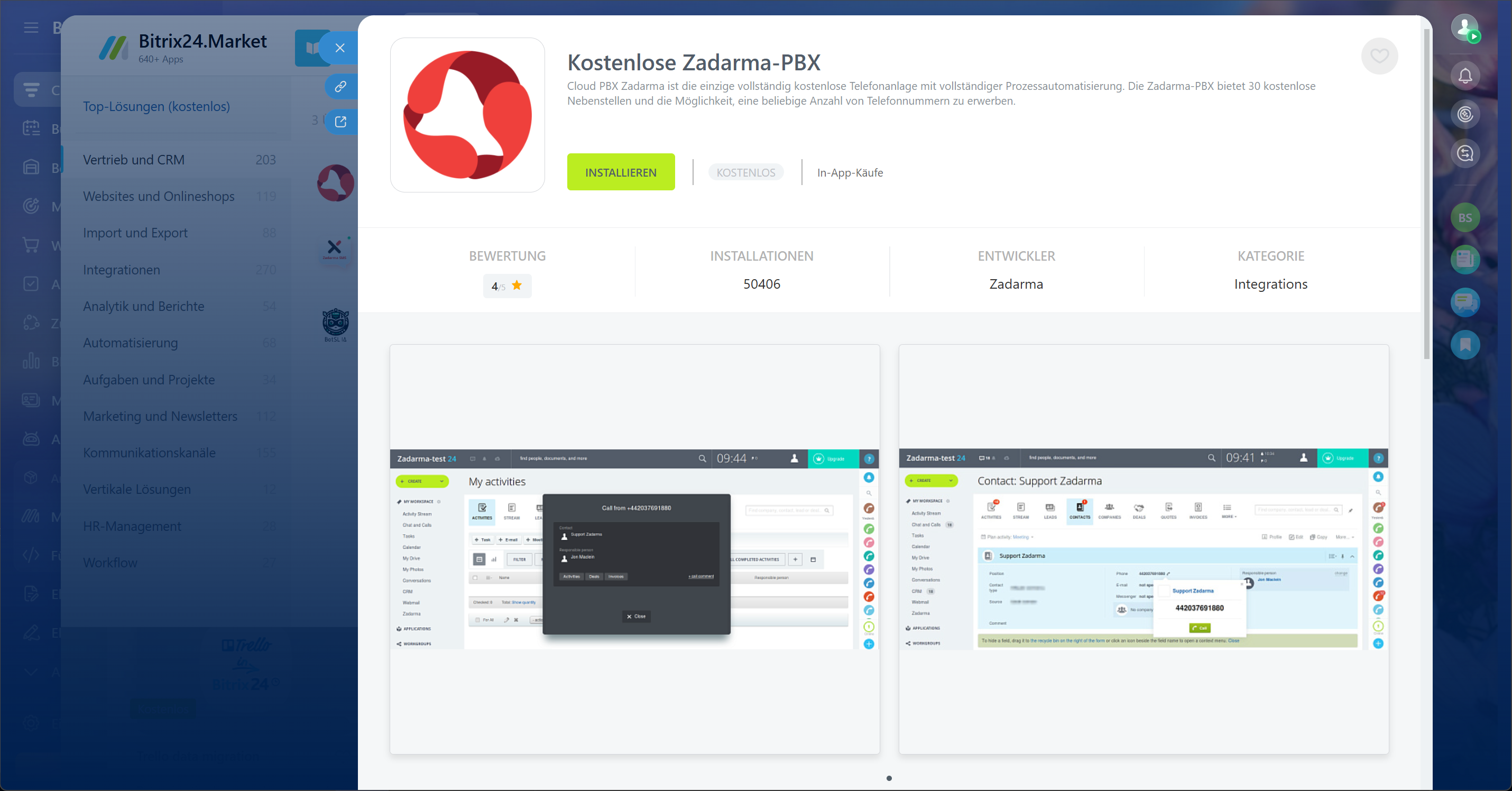Open the My activities screenshot
This screenshot has height=791, width=1512.
coord(634,549)
